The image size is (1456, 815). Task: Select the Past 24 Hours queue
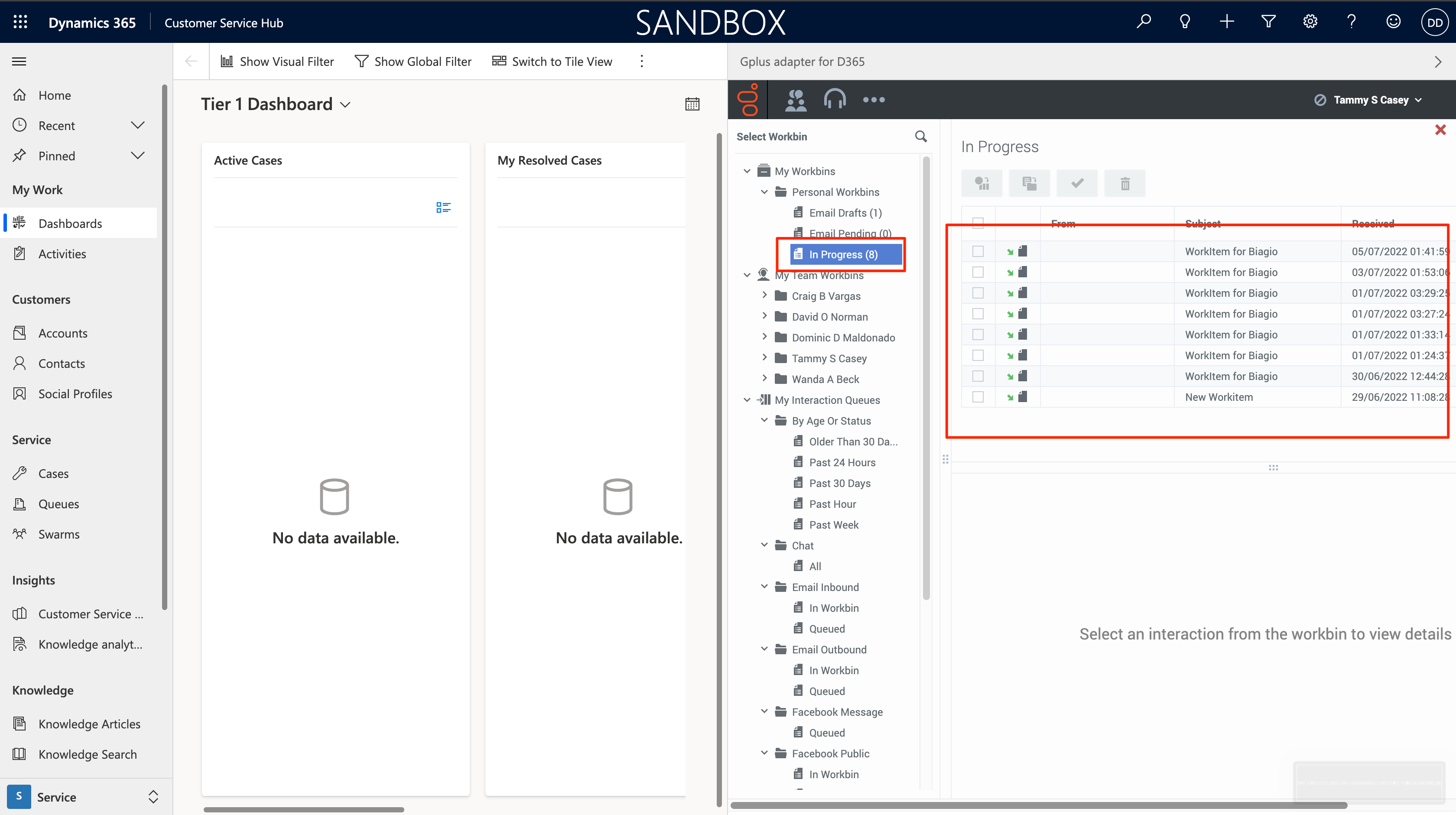click(x=842, y=462)
